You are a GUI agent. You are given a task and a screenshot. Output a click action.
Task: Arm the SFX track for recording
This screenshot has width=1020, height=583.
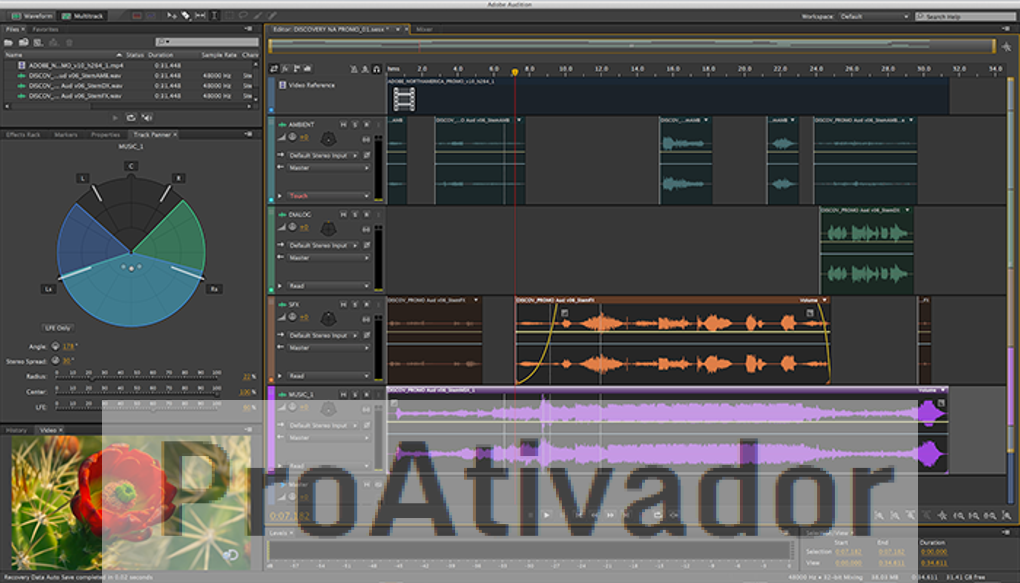366,303
